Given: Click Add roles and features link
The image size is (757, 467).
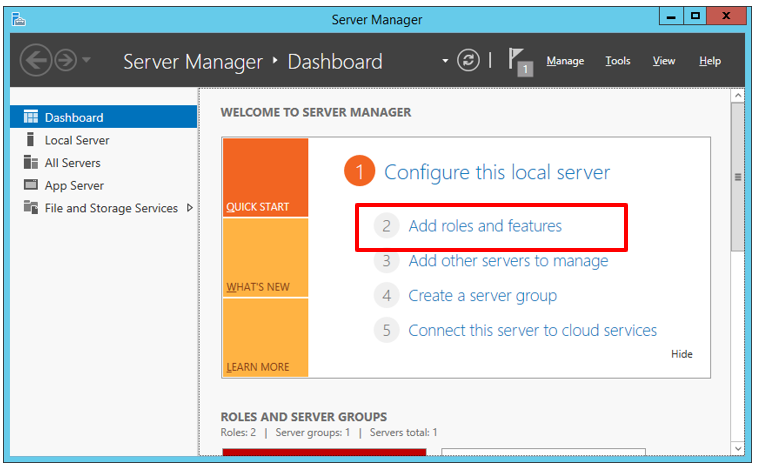Looking at the screenshot, I should pyautogui.click(x=485, y=226).
